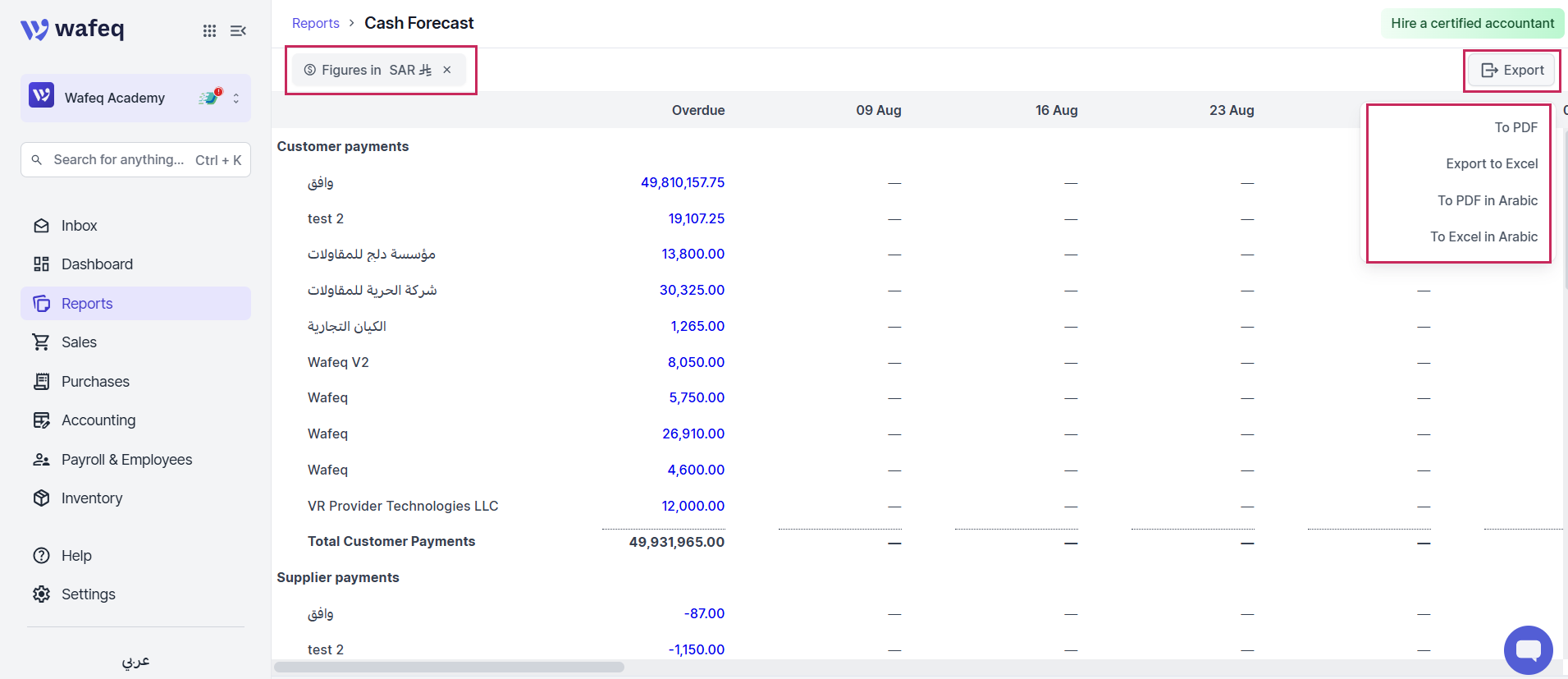The width and height of the screenshot is (1568, 679).
Task: Click the currency icon in Figures chip
Action: point(310,70)
